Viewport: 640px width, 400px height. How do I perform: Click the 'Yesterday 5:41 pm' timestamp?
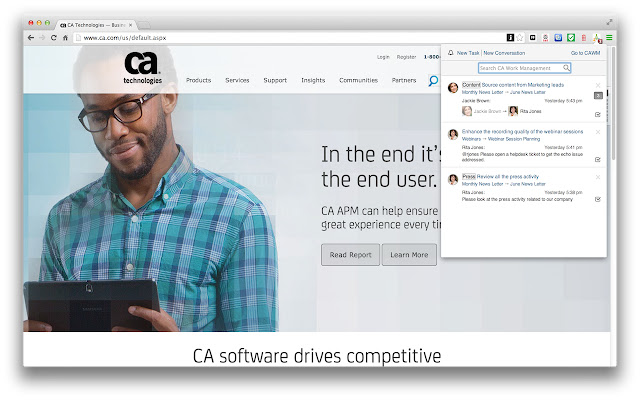coord(563,147)
